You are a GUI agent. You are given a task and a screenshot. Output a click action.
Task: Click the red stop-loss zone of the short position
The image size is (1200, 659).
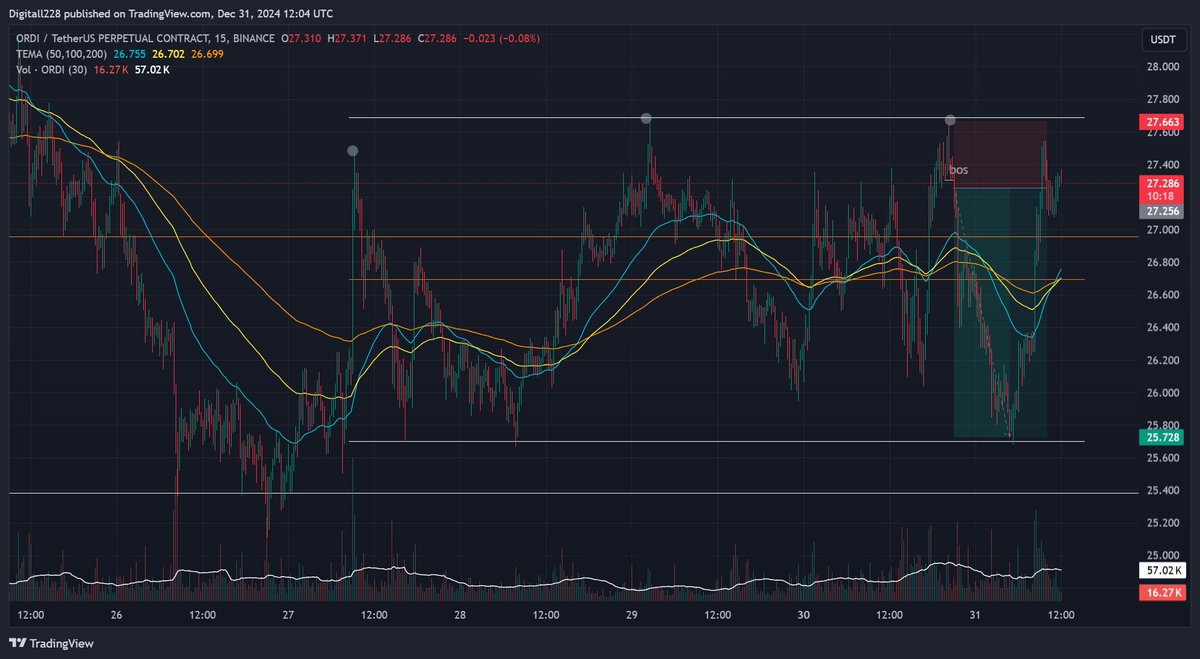(x=1000, y=153)
